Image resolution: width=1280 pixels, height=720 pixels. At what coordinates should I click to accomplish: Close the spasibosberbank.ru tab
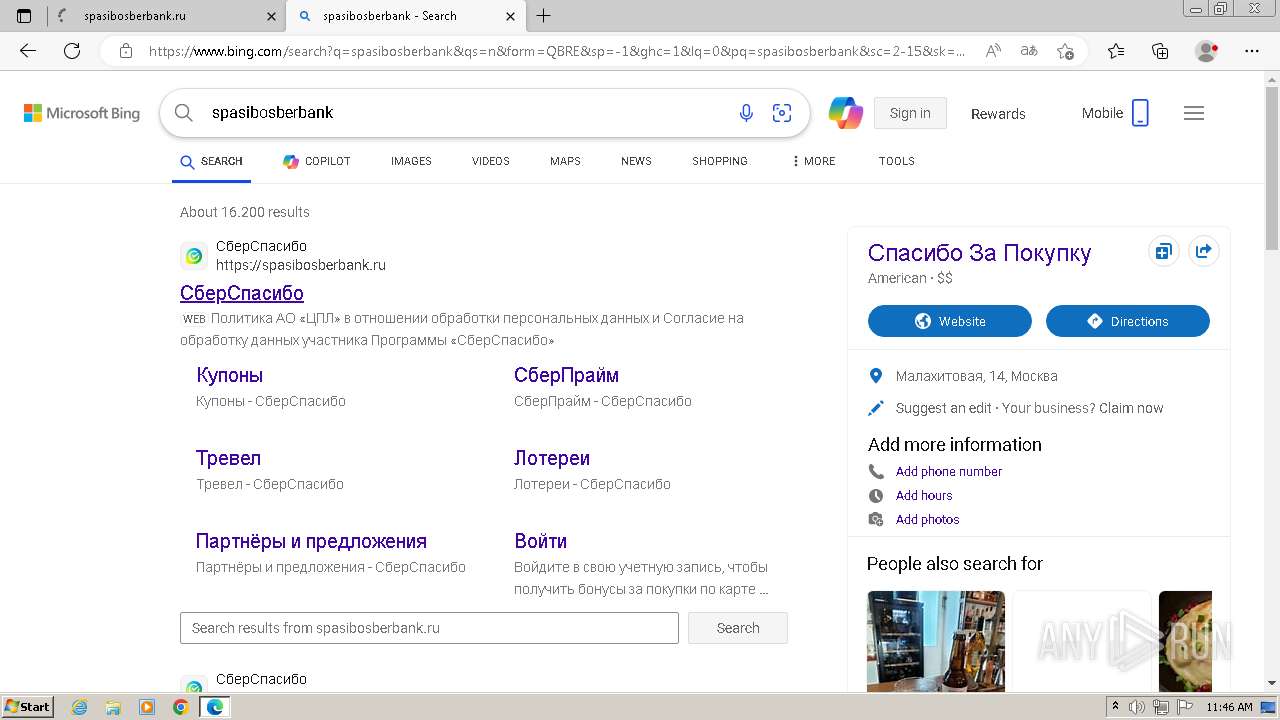(271, 16)
